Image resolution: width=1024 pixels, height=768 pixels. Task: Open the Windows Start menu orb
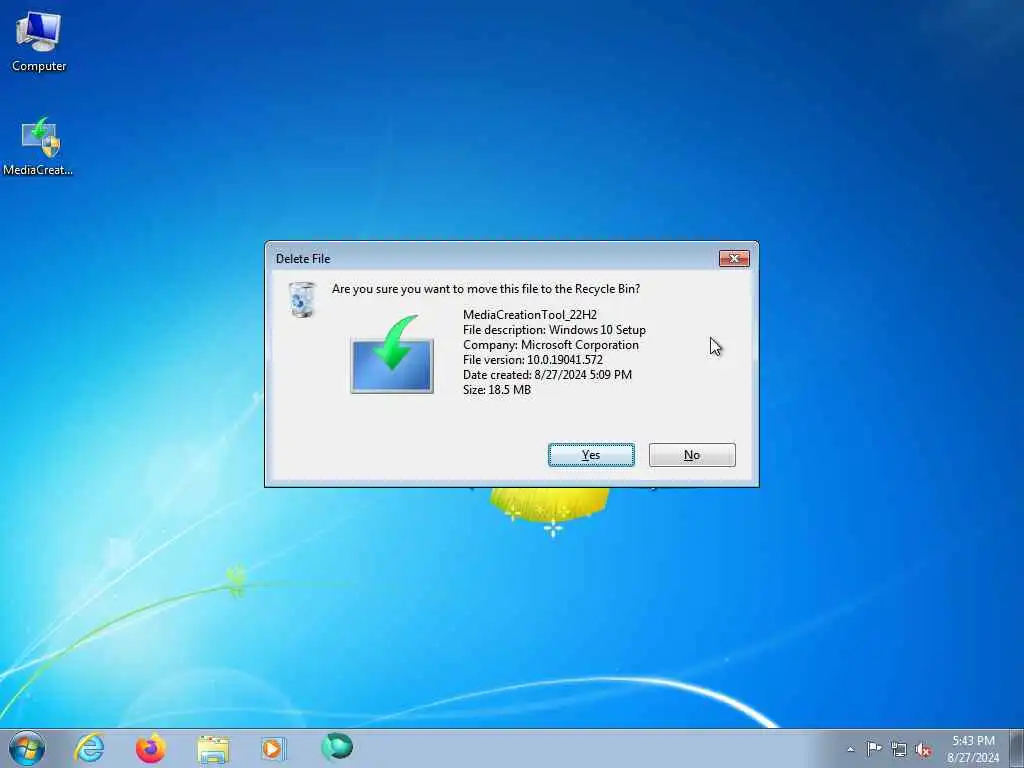[x=27, y=748]
